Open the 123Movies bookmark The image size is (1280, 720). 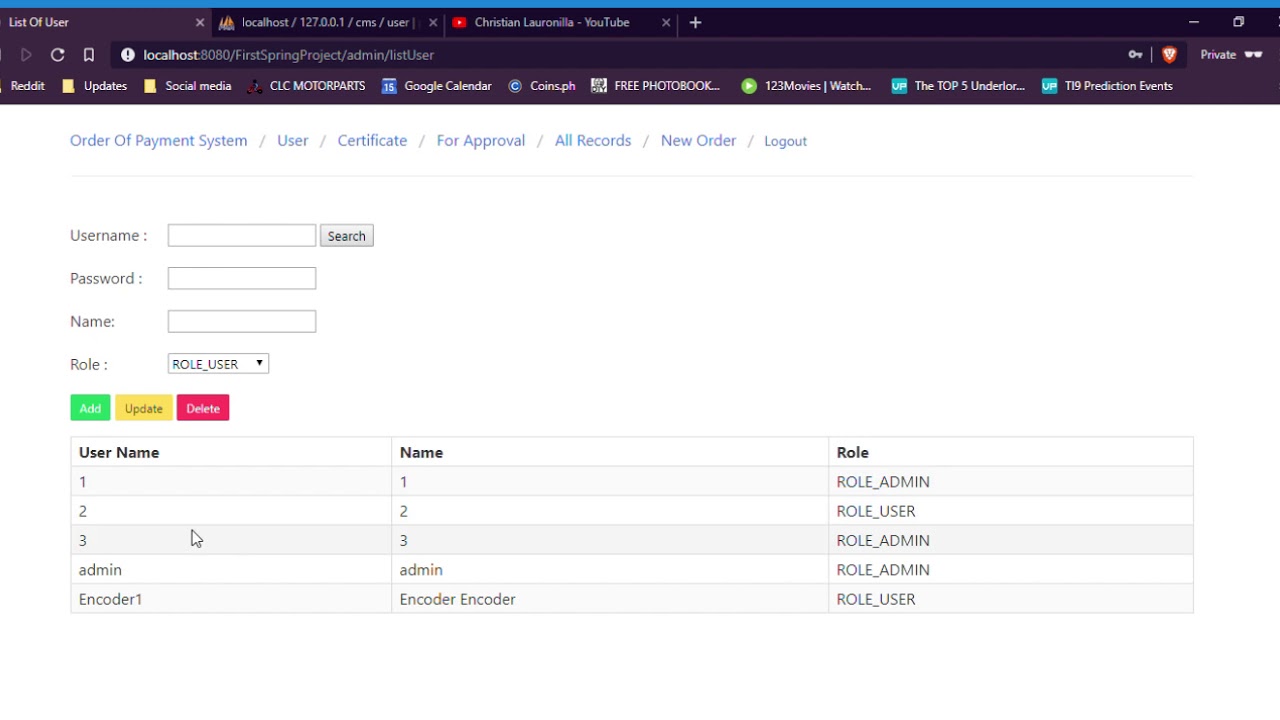pos(807,86)
